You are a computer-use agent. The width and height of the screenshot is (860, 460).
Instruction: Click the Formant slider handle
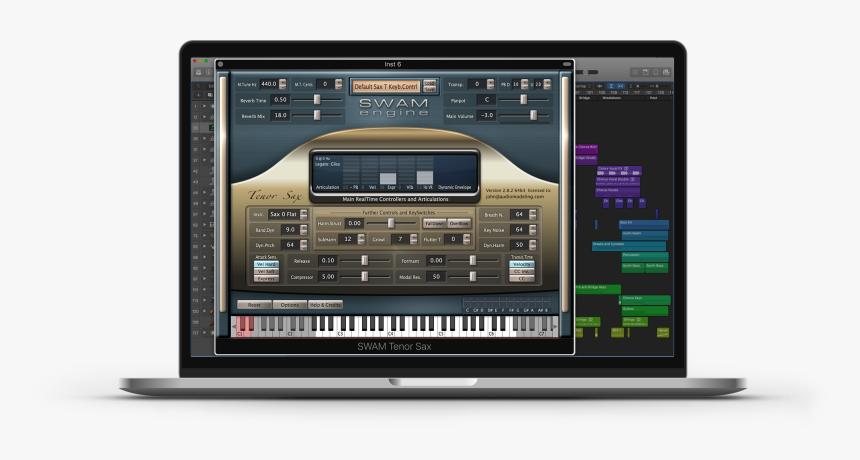click(473, 261)
